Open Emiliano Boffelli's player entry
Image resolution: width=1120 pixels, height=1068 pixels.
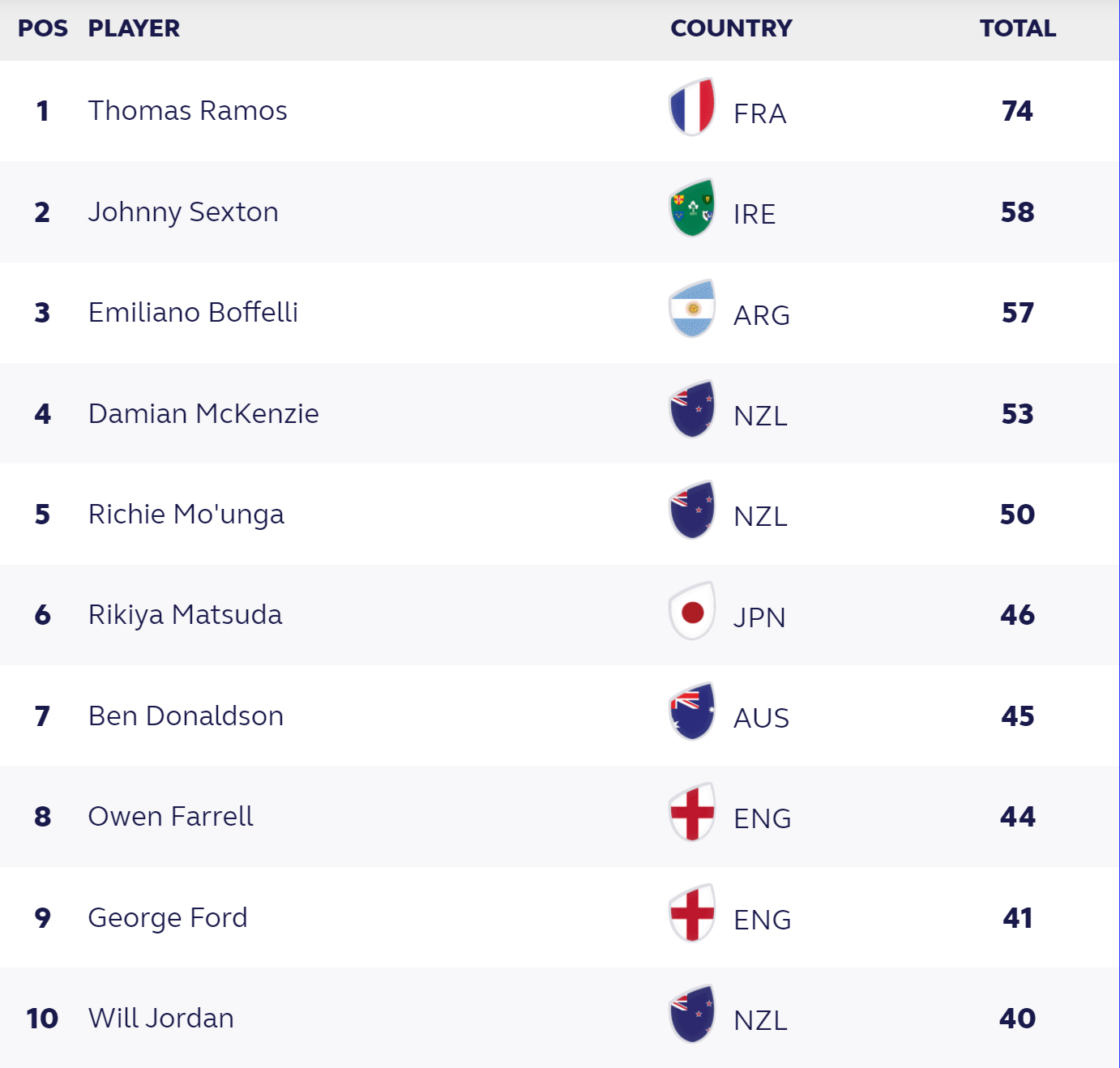(x=193, y=312)
